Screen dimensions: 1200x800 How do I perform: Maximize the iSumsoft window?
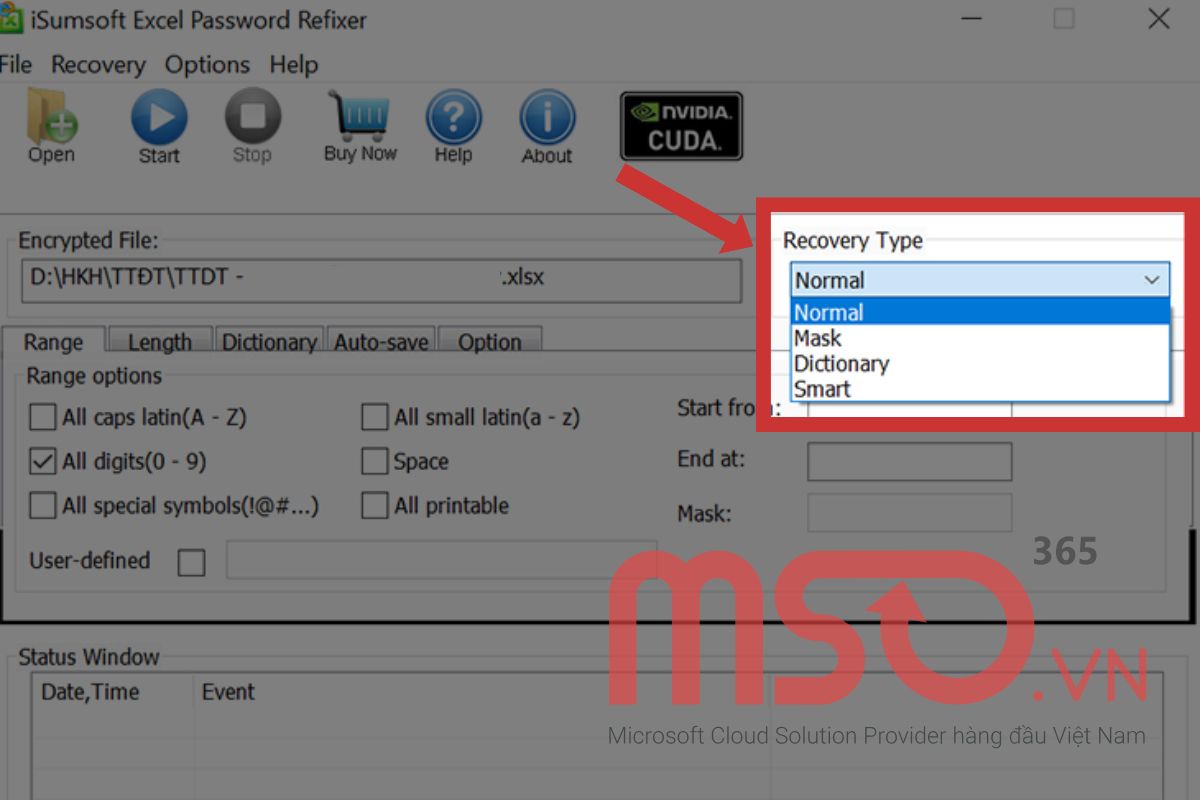click(x=1064, y=18)
